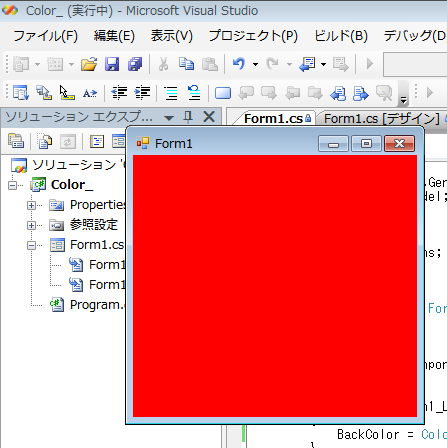Image resolution: width=447 pixels, height=448 pixels.
Task: Open the ファイル(F) menu
Action: point(45,36)
